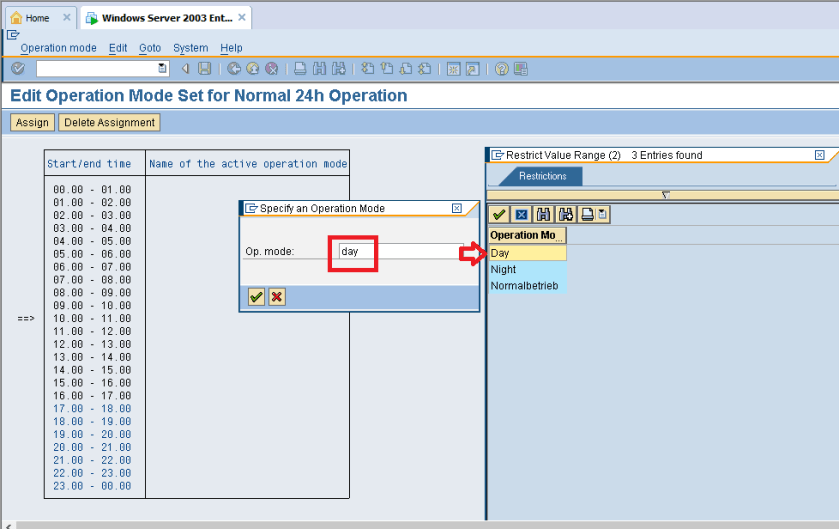
Task: Select the 16.00 - 17.00 time interval
Action: (x=92, y=396)
